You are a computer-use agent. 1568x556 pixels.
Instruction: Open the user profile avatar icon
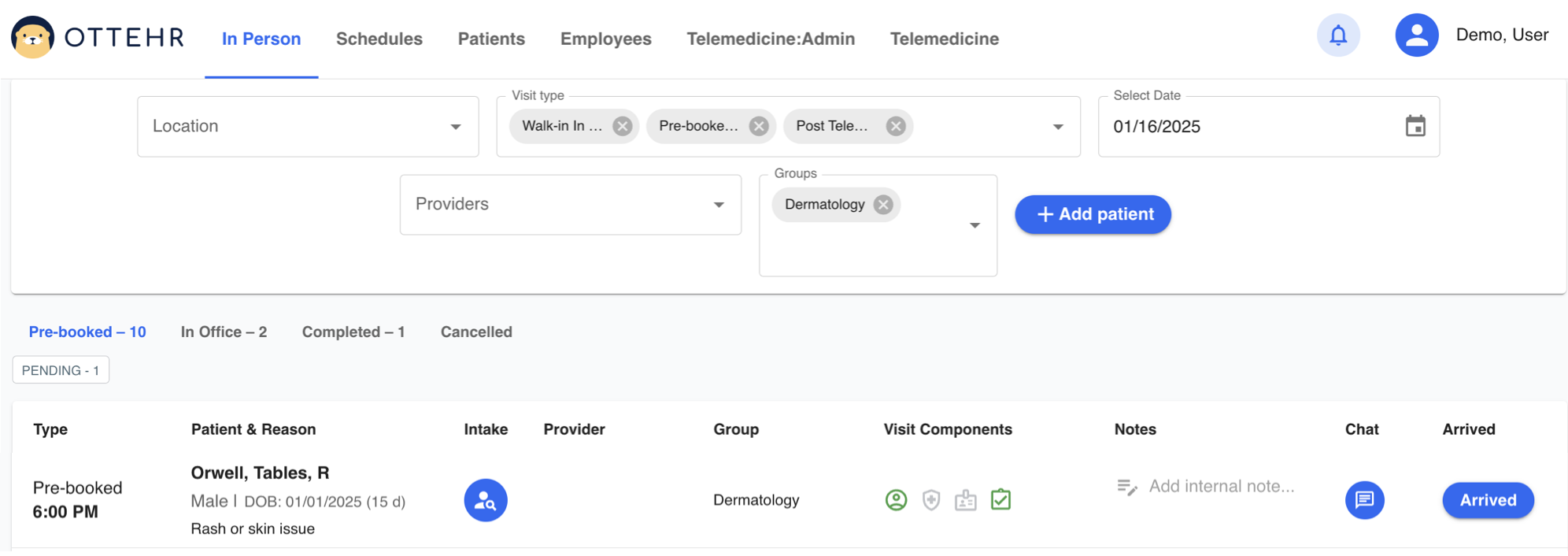(1416, 35)
